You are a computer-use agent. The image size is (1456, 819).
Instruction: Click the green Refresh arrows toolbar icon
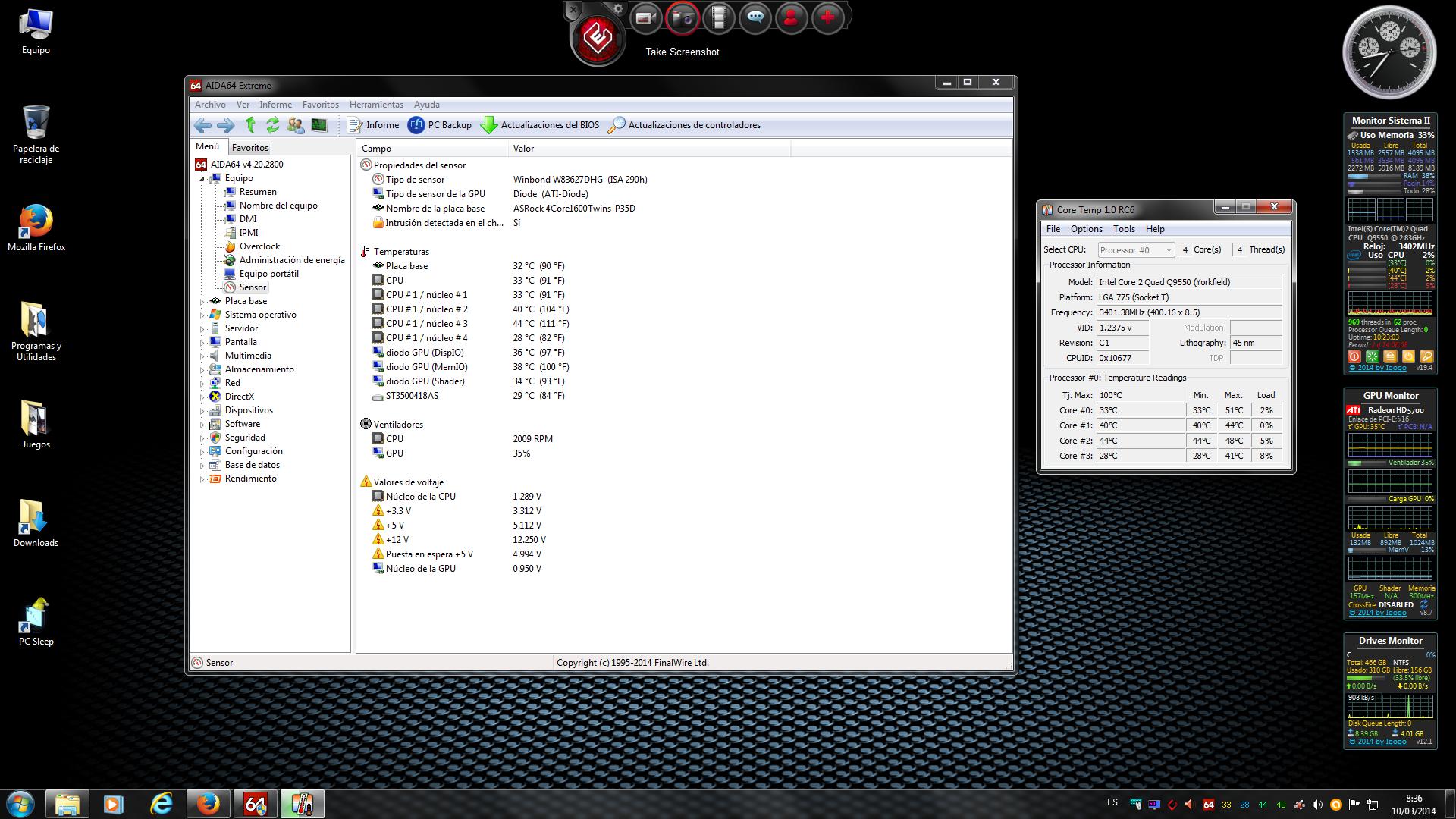click(273, 125)
